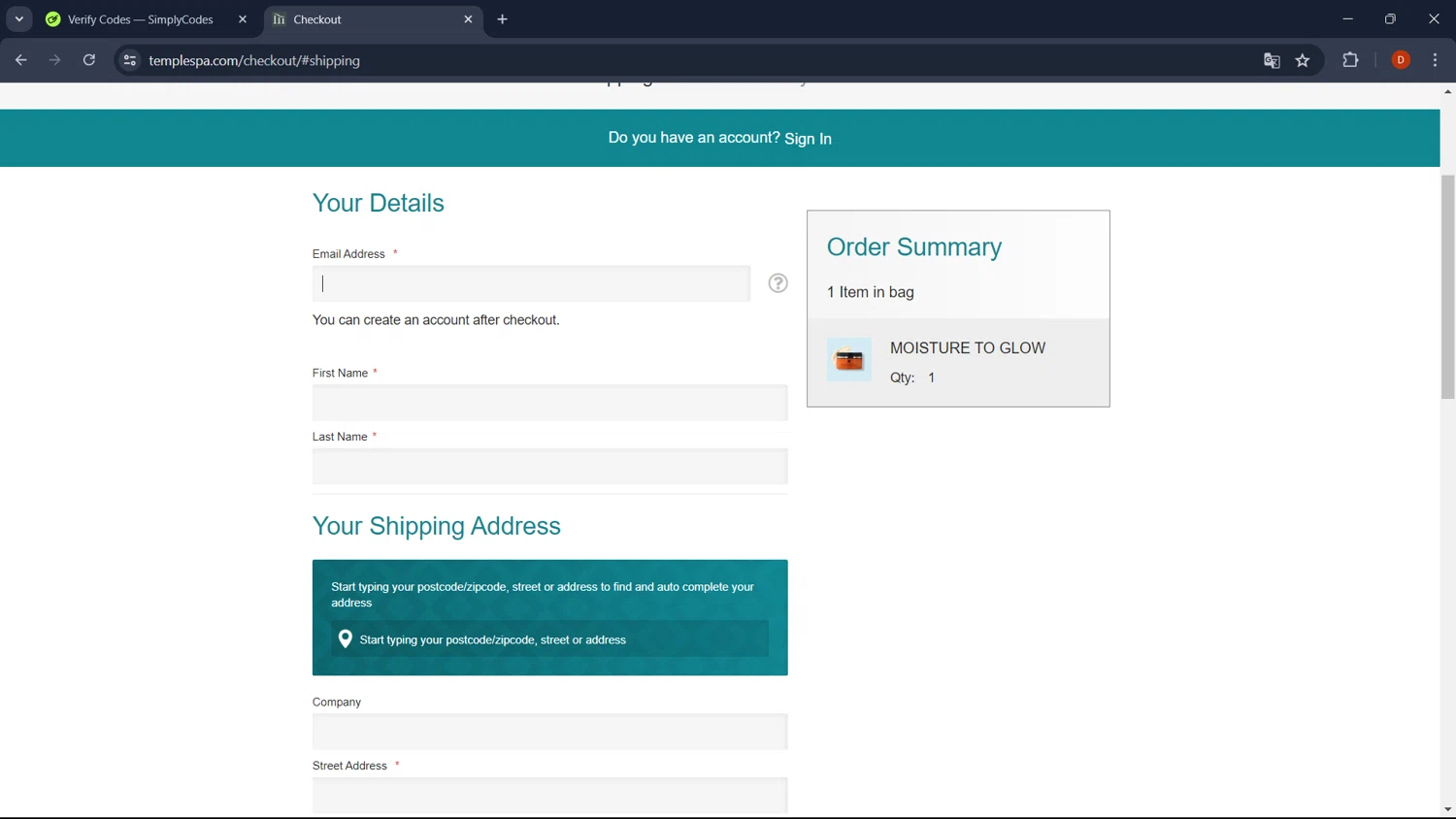Click 'You can create an account after checkout' text
The height and width of the screenshot is (819, 1456).
click(436, 320)
